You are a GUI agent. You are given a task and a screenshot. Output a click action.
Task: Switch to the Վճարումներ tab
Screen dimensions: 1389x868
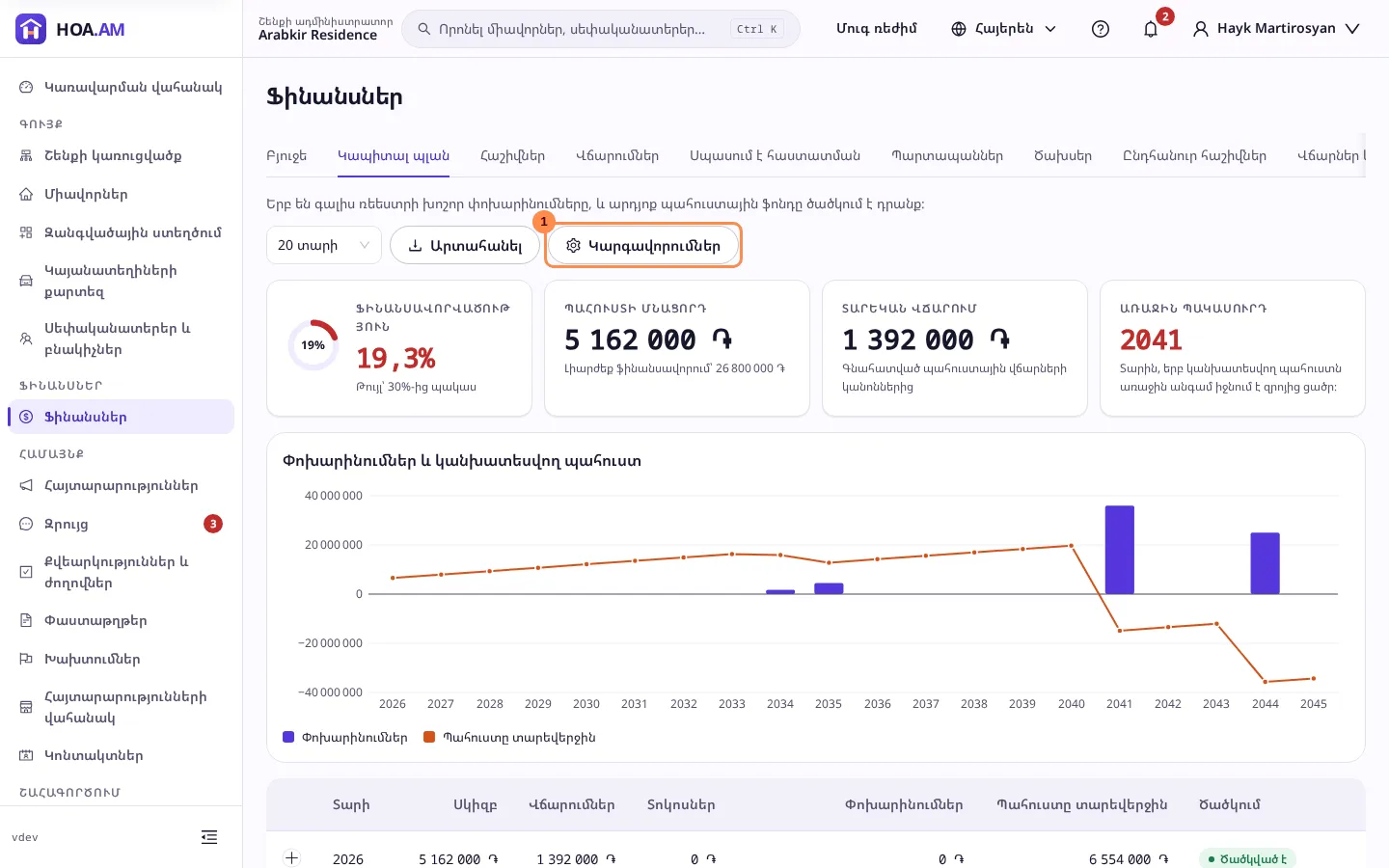tap(617, 155)
